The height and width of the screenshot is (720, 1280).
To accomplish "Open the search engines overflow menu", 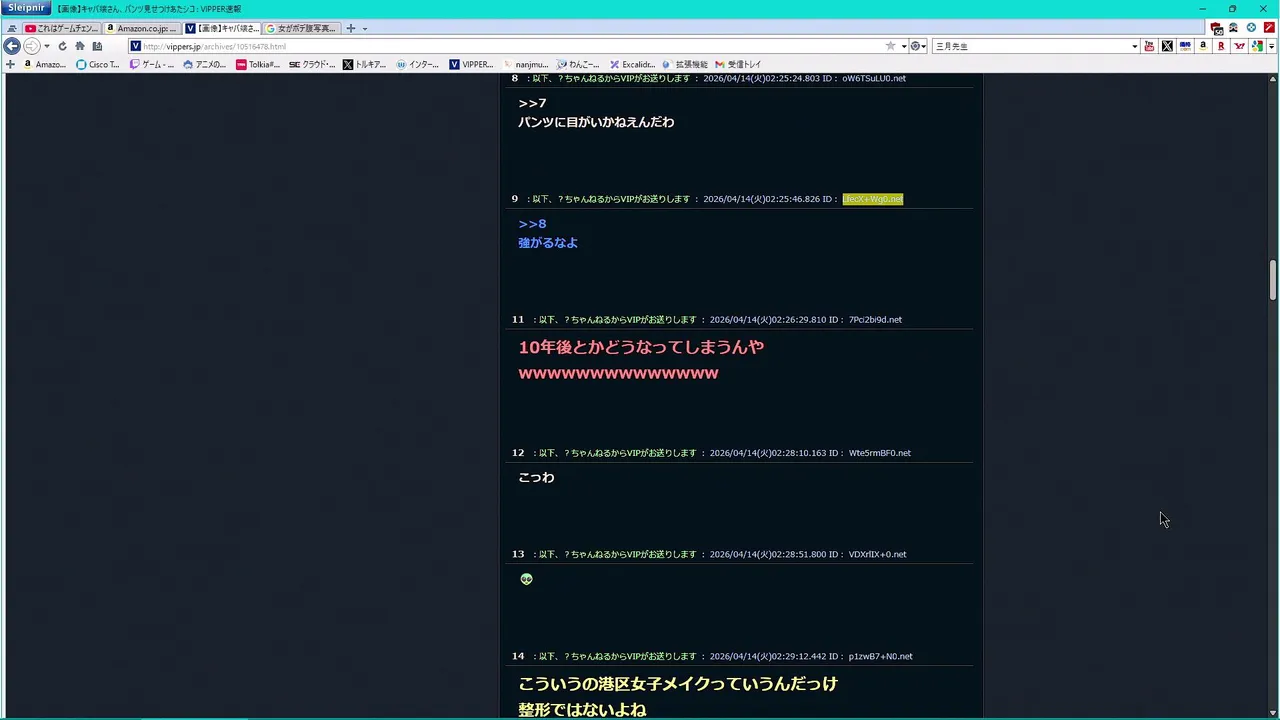I will click(1271, 46).
